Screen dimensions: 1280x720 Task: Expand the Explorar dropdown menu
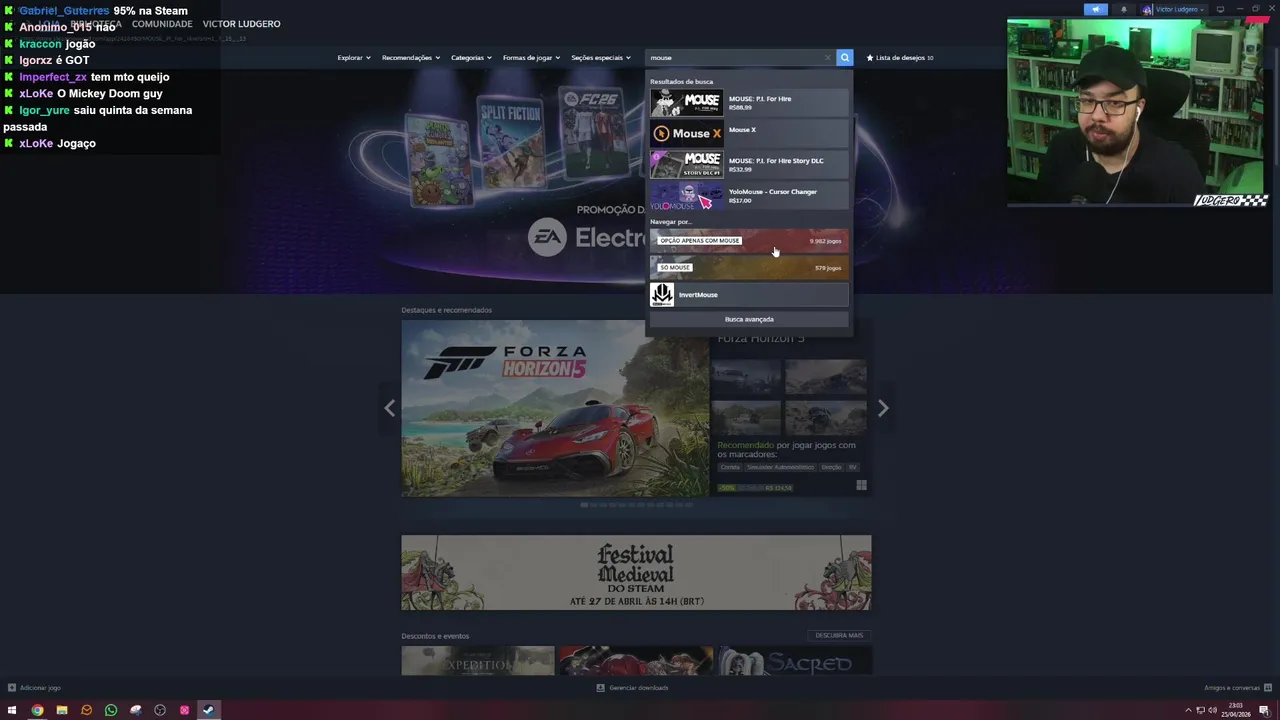(x=354, y=58)
